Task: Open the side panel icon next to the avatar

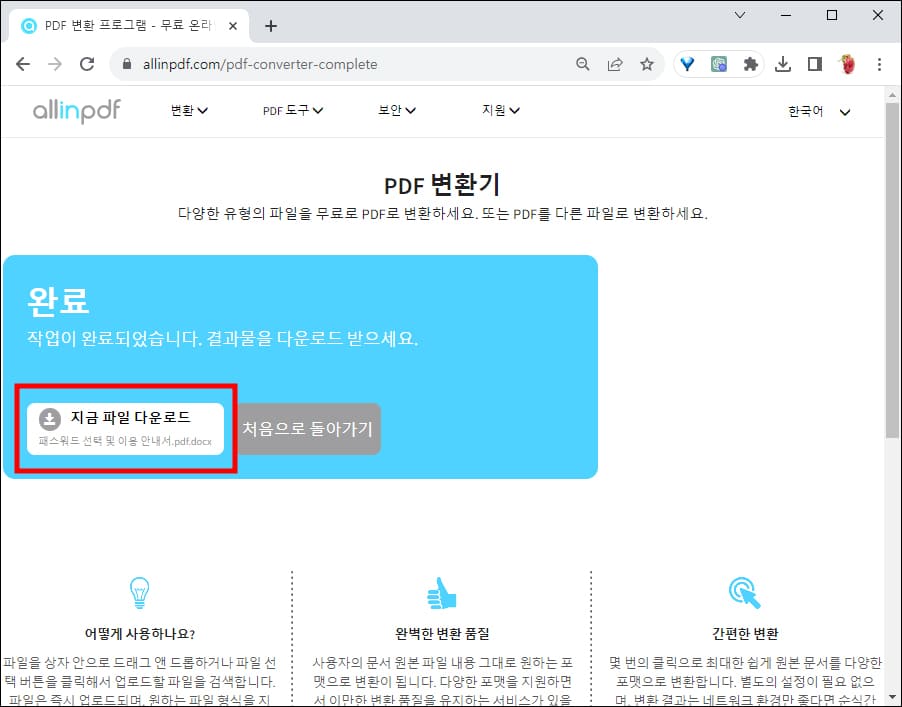Action: tap(814, 62)
